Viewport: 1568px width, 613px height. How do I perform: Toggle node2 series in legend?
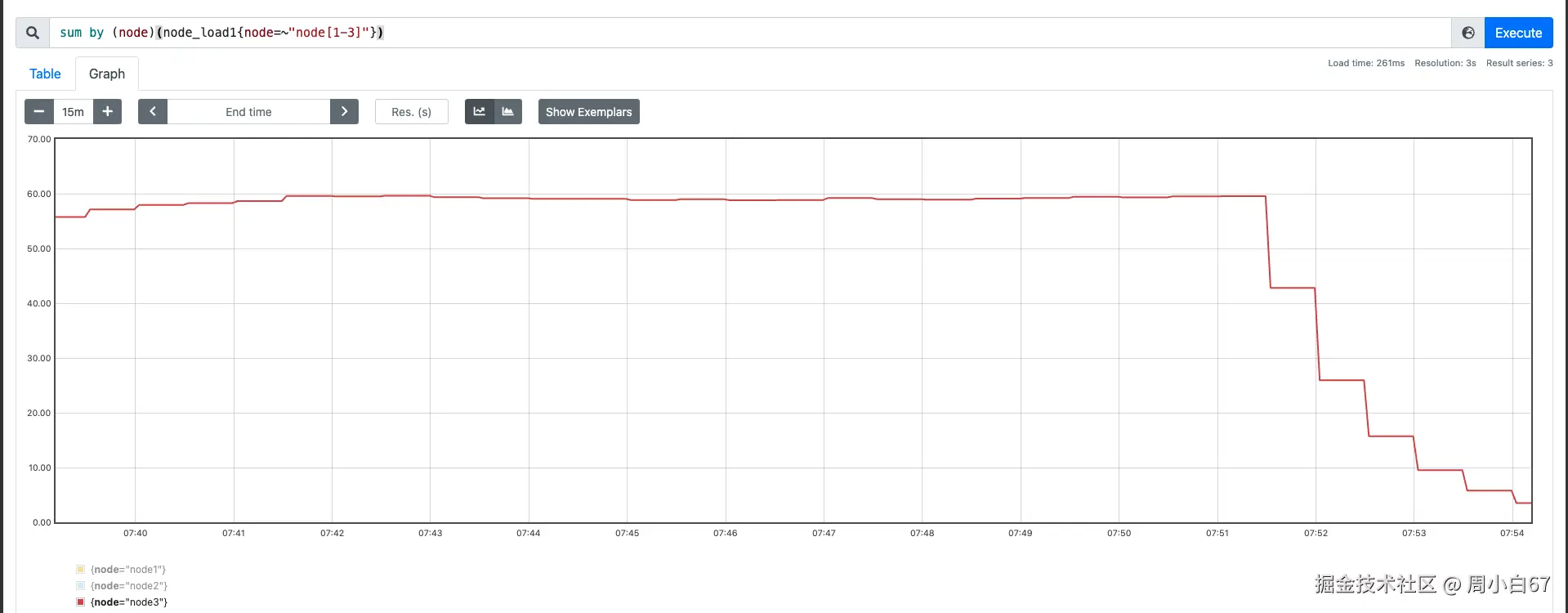(129, 586)
